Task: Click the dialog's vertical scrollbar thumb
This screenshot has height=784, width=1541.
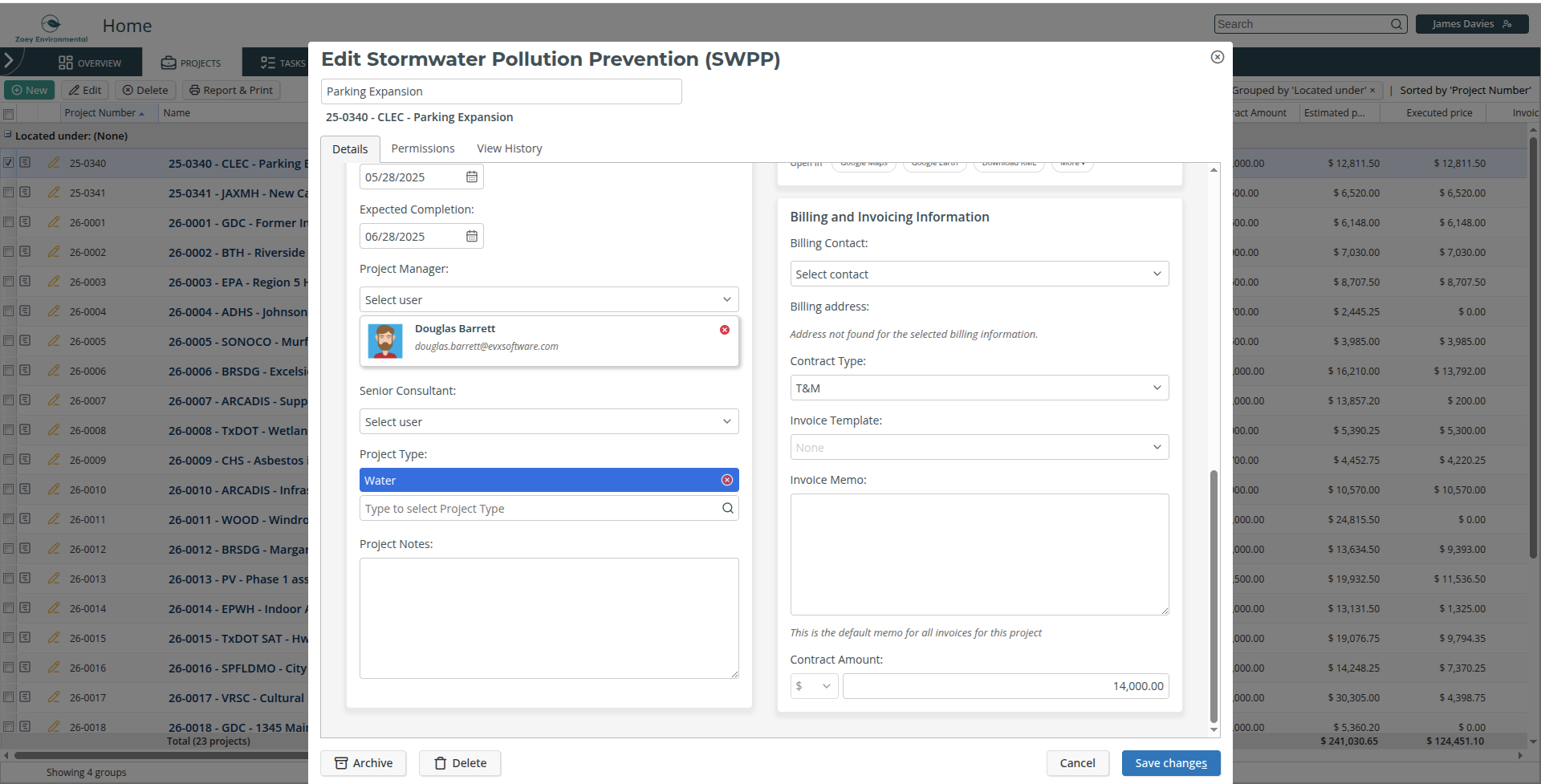Action: [1214, 596]
